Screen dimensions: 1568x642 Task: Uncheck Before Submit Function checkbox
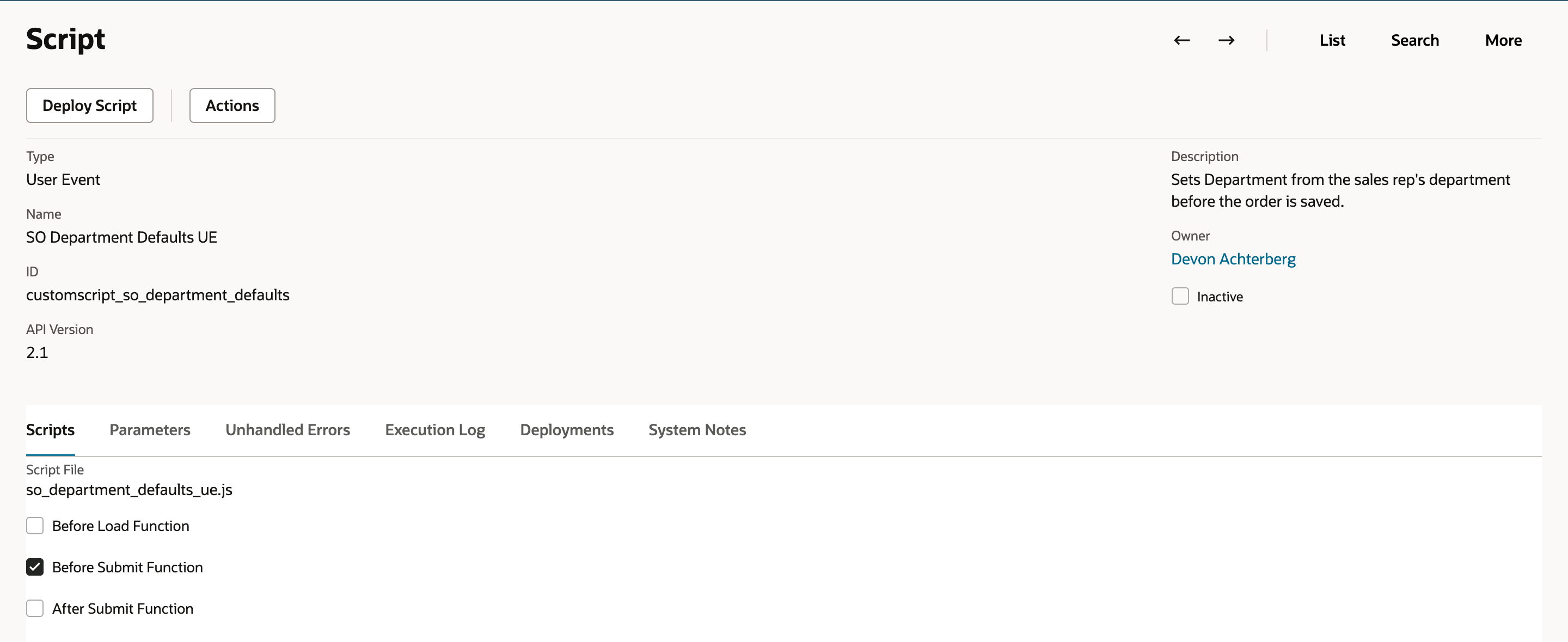click(35, 566)
